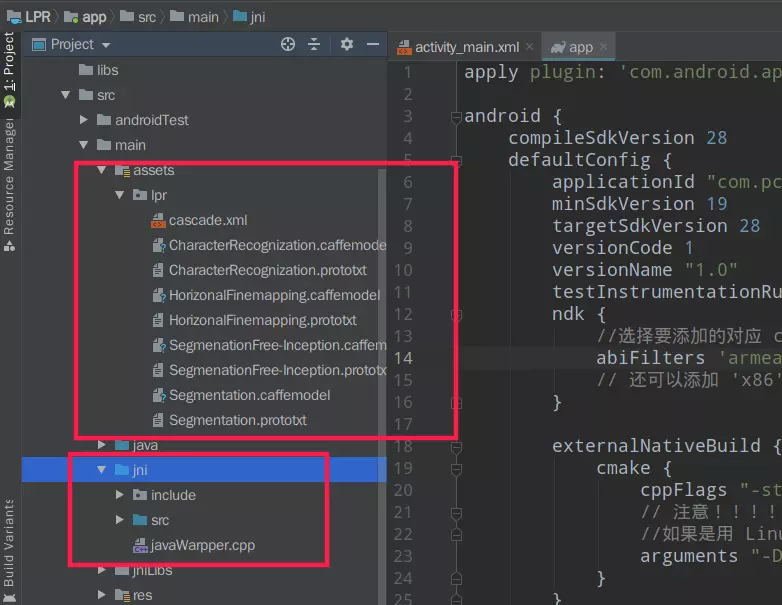
Task: Open the Project view dropdown
Action: click(106, 45)
